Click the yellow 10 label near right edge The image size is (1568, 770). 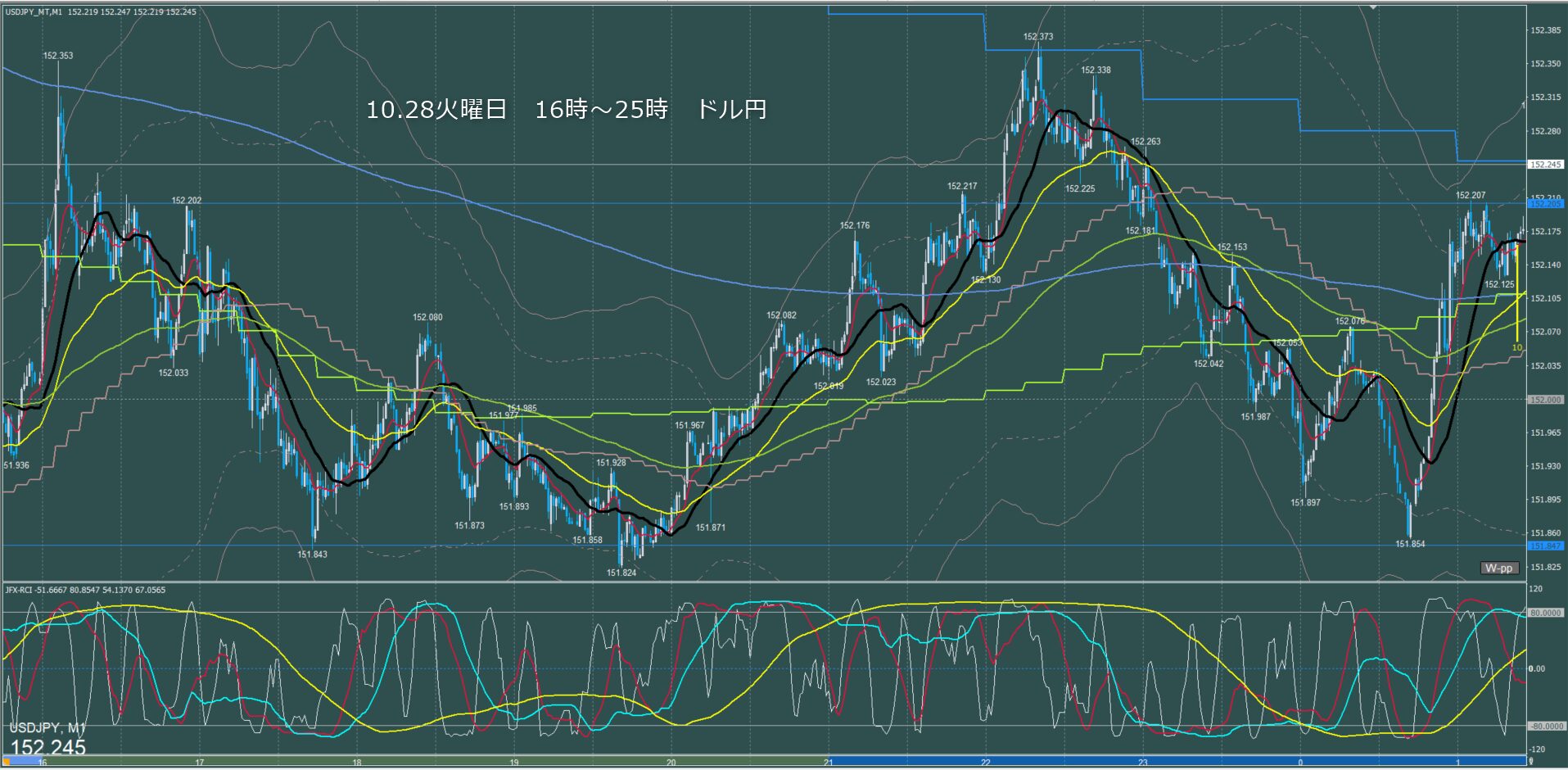1516,348
